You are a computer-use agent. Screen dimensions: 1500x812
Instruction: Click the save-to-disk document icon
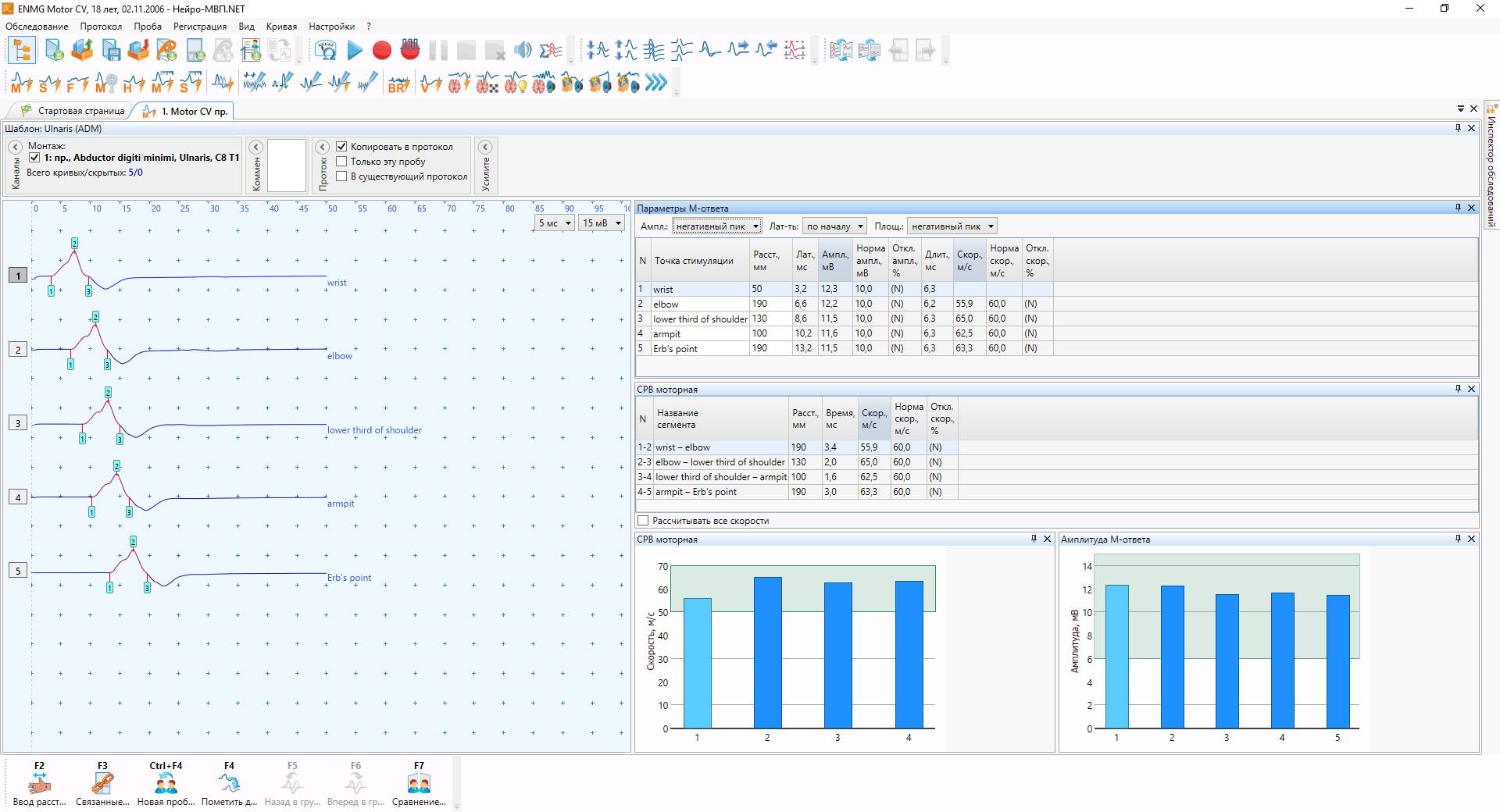click(x=111, y=51)
